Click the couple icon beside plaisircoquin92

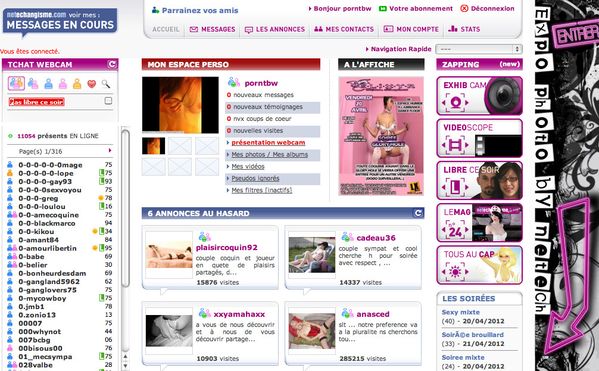204,237
